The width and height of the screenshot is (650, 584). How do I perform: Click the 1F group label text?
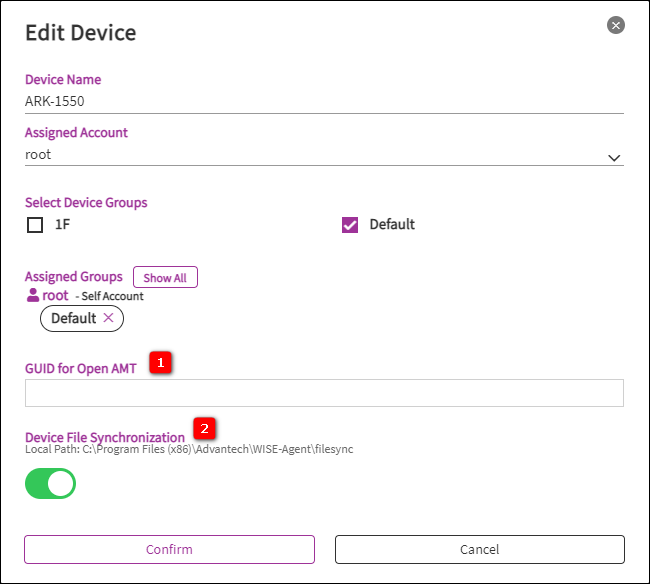pyautogui.click(x=62, y=225)
